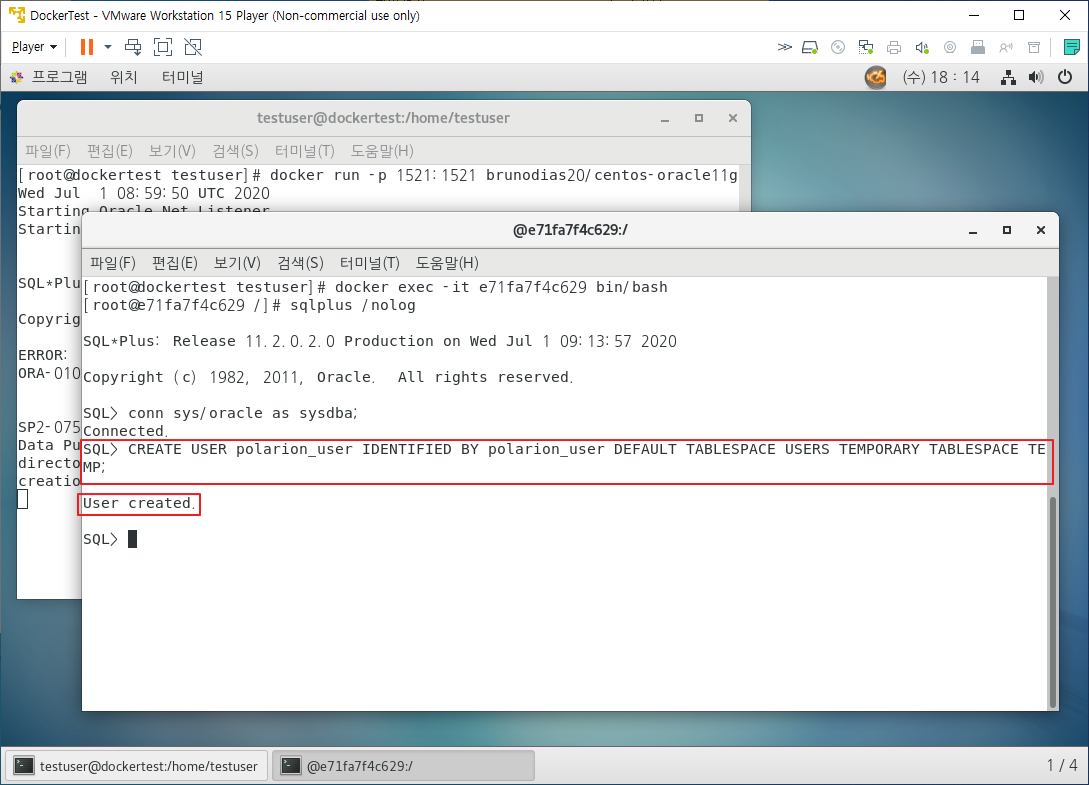The height and width of the screenshot is (785, 1089).
Task: Open 편집(E) menu in testuser terminal window
Action: (x=110, y=151)
